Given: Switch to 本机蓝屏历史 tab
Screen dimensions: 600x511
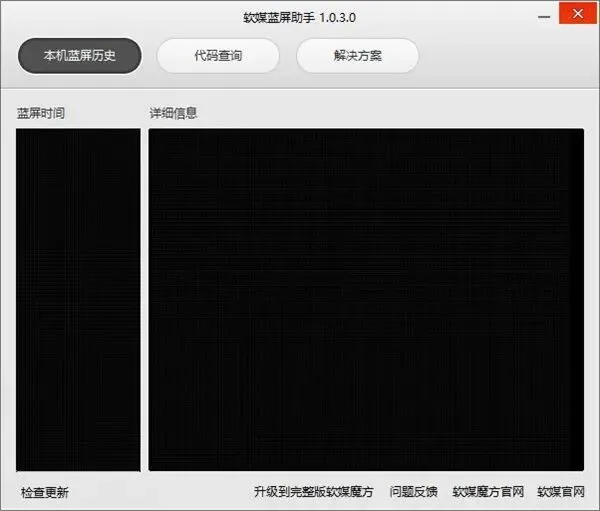Looking at the screenshot, I should (80, 56).
